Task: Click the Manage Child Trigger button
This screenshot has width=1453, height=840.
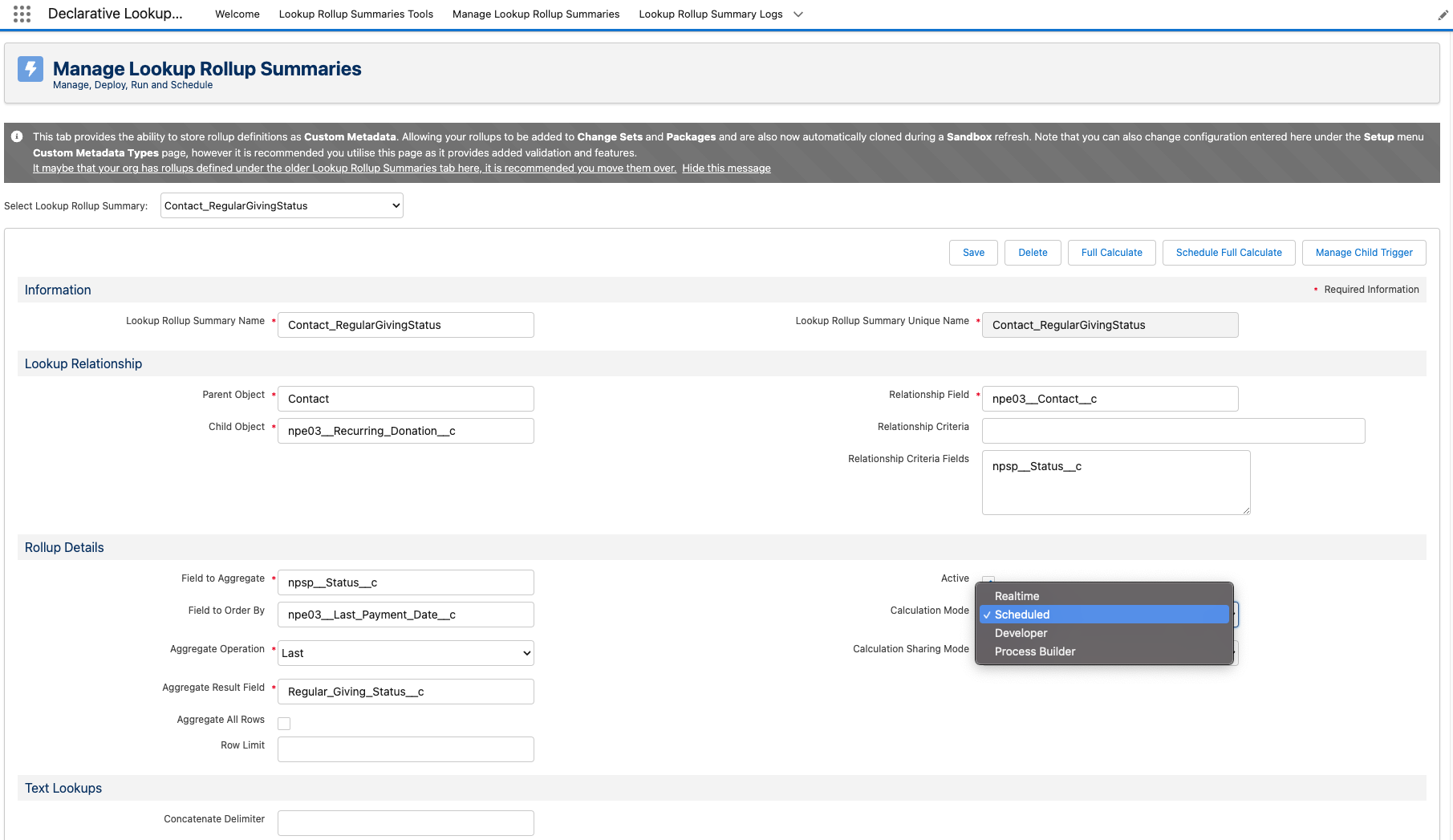Action: click(1363, 253)
